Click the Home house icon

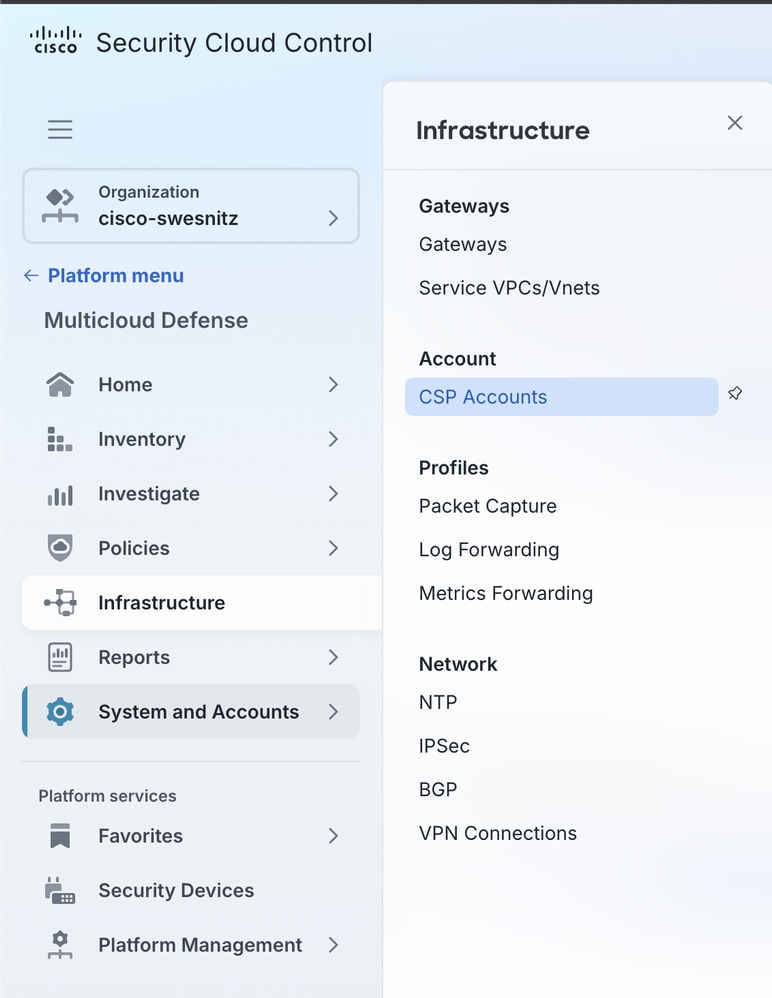(60, 384)
